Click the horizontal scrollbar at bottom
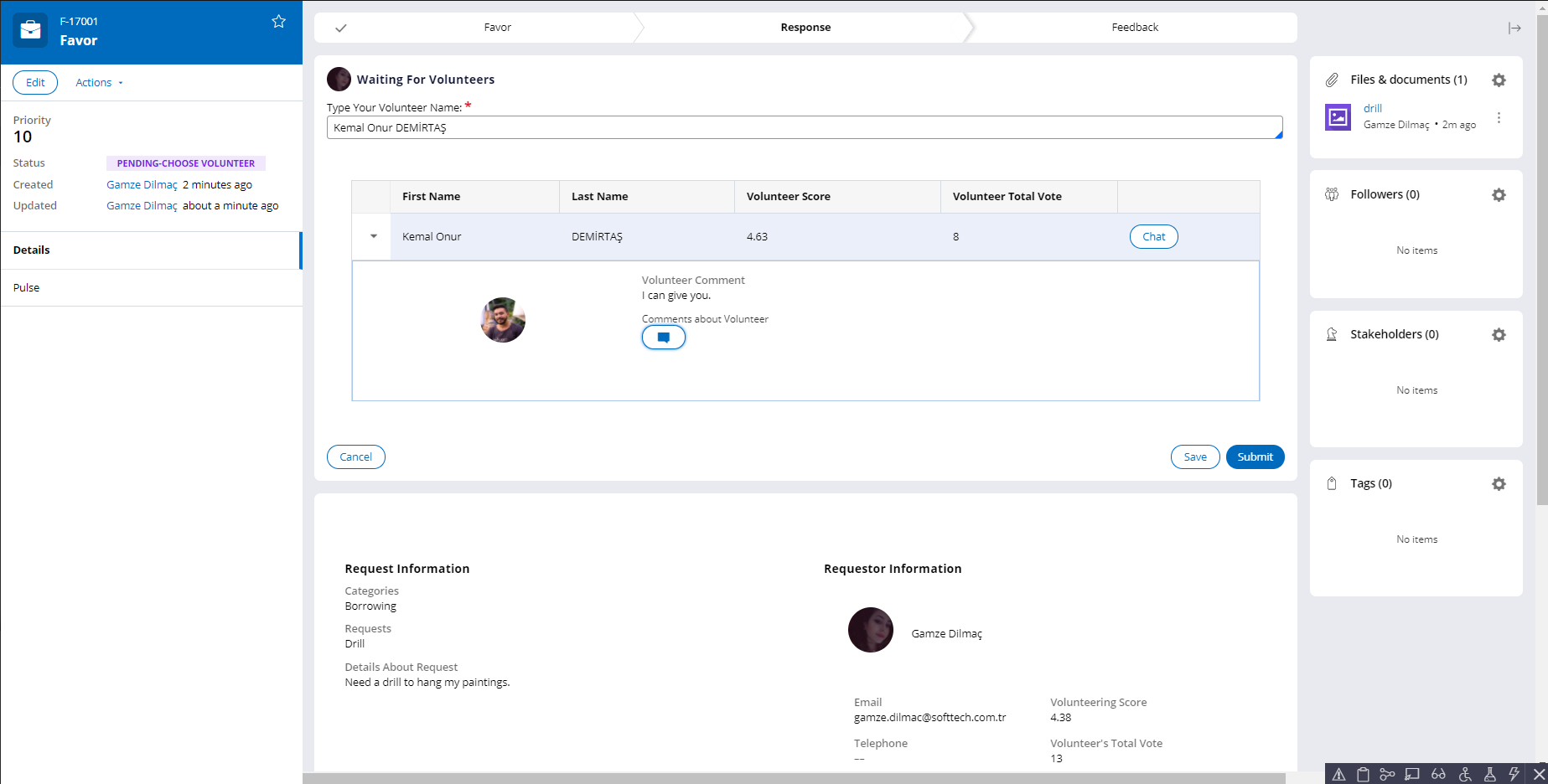This screenshot has height=784, width=1548. [794, 779]
